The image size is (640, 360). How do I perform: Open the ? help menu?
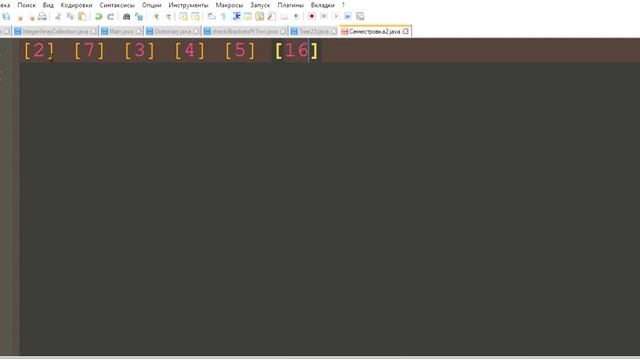[343, 5]
